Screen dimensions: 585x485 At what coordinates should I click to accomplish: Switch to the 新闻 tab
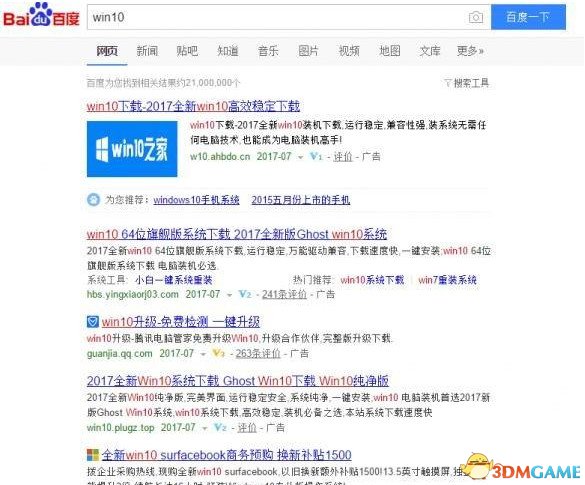click(147, 51)
